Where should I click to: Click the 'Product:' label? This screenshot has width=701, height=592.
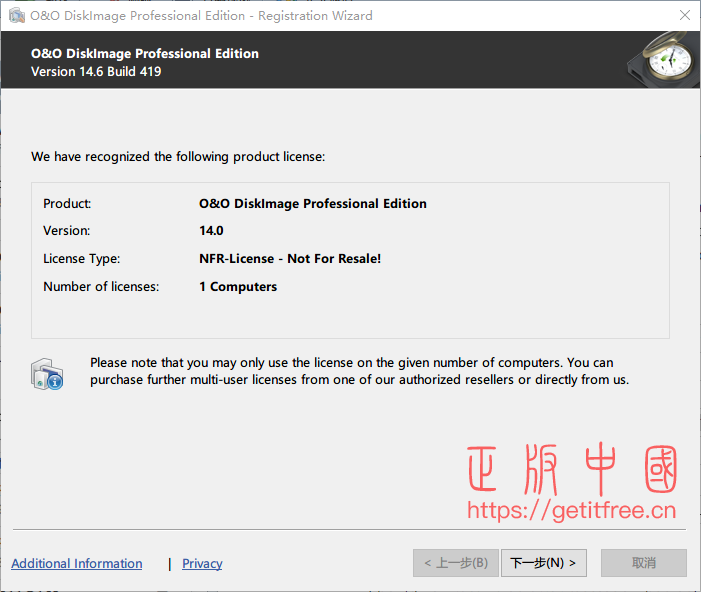click(x=67, y=203)
